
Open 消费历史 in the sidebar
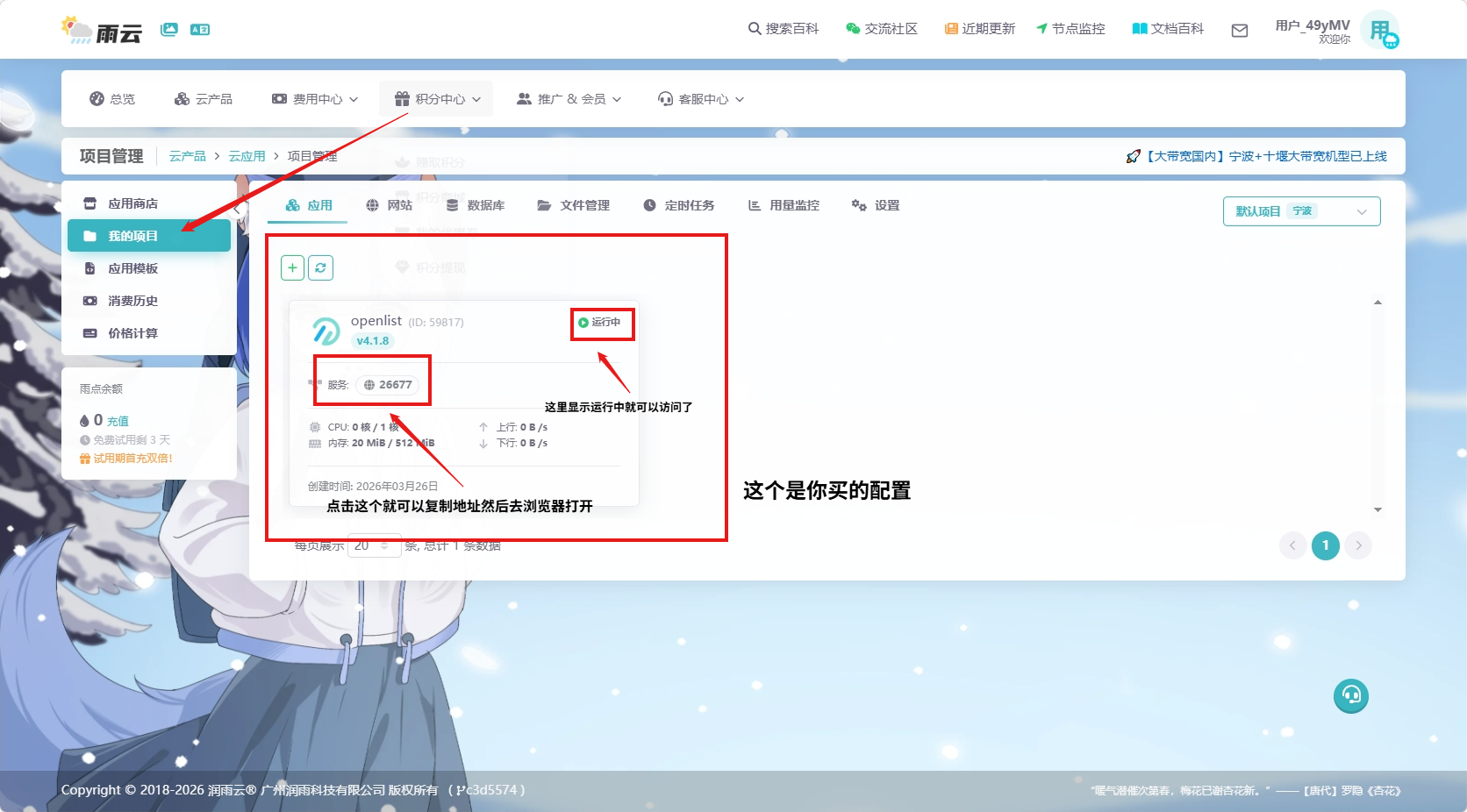click(149, 301)
